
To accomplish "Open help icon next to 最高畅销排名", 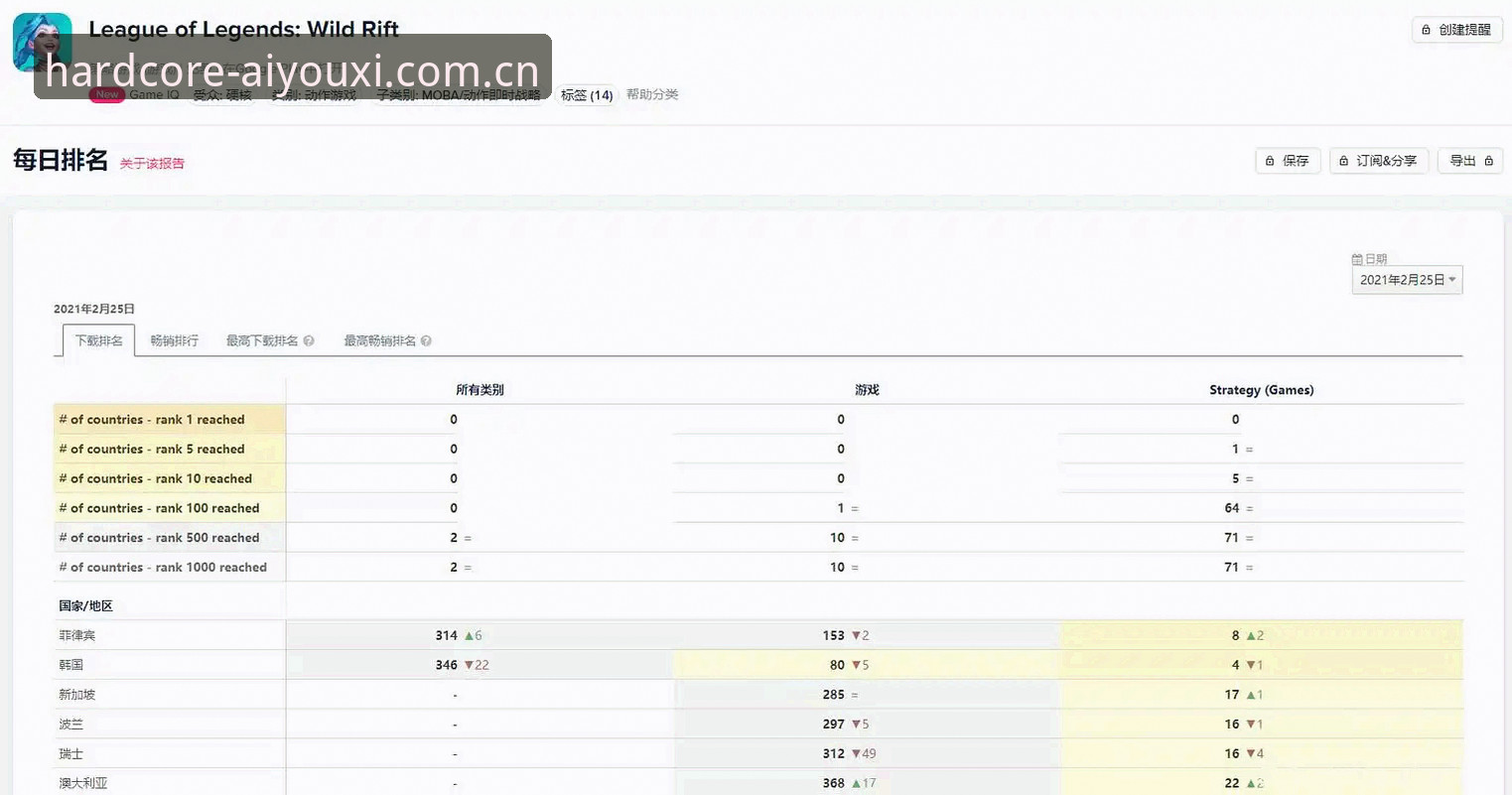I will point(426,340).
